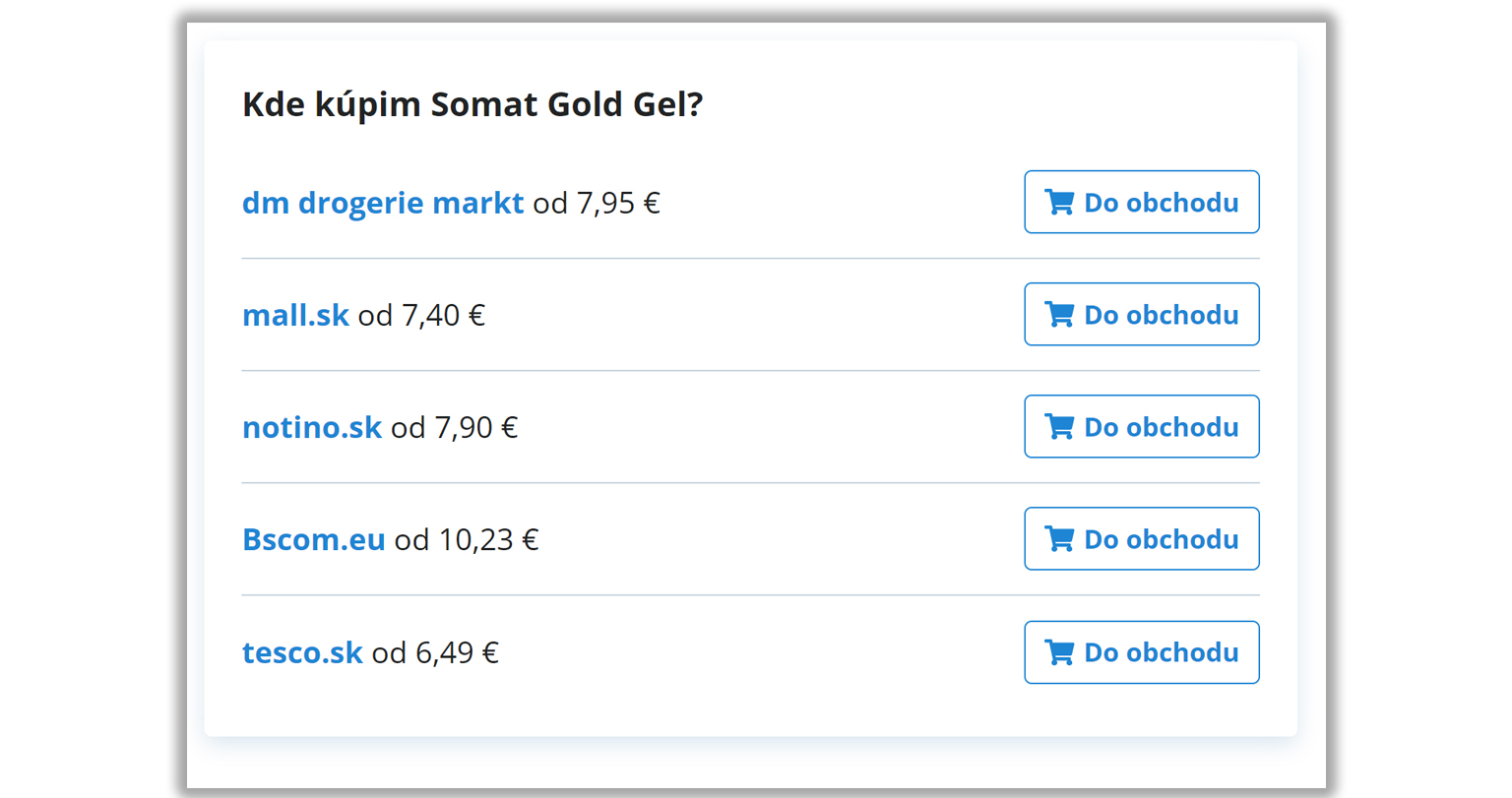This screenshot has height=798, width=1512.
Task: Click the 'od 7,95 €' price text
Action: pyautogui.click(x=597, y=203)
